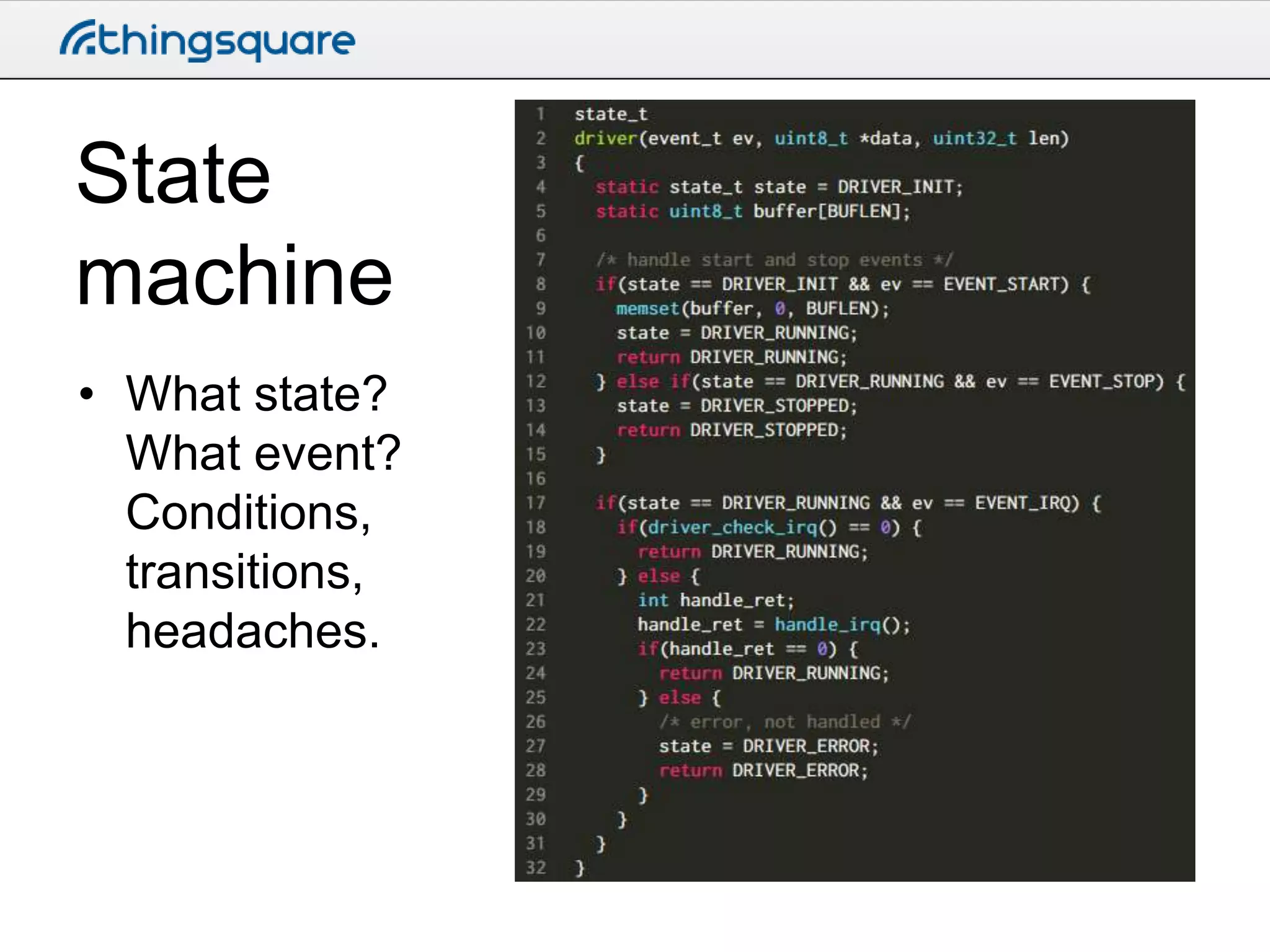Click the 'int handle_ret;' declaration line
Image resolution: width=1270 pixels, height=952 pixels.
pyautogui.click(x=716, y=600)
